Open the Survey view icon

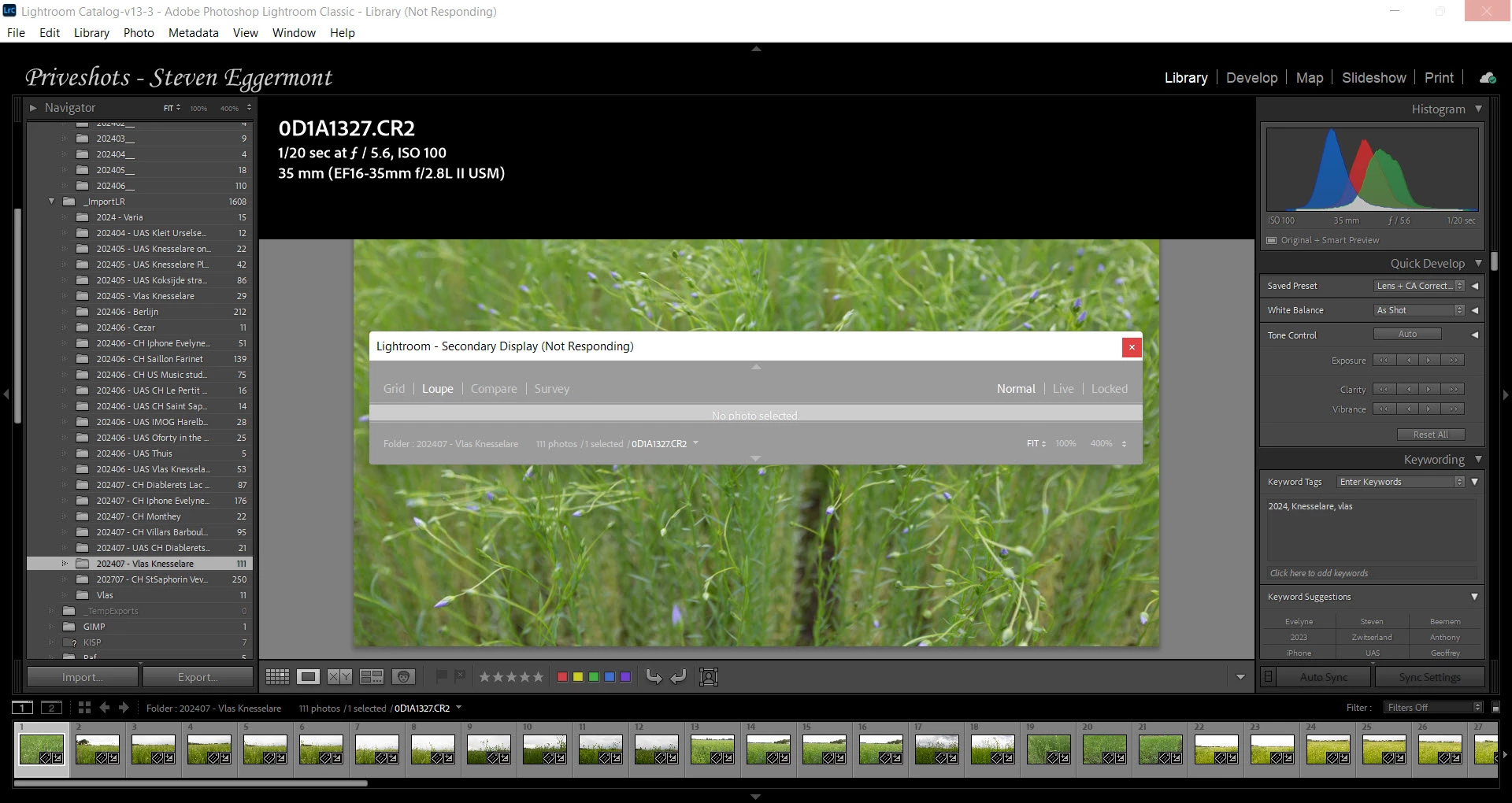371,677
